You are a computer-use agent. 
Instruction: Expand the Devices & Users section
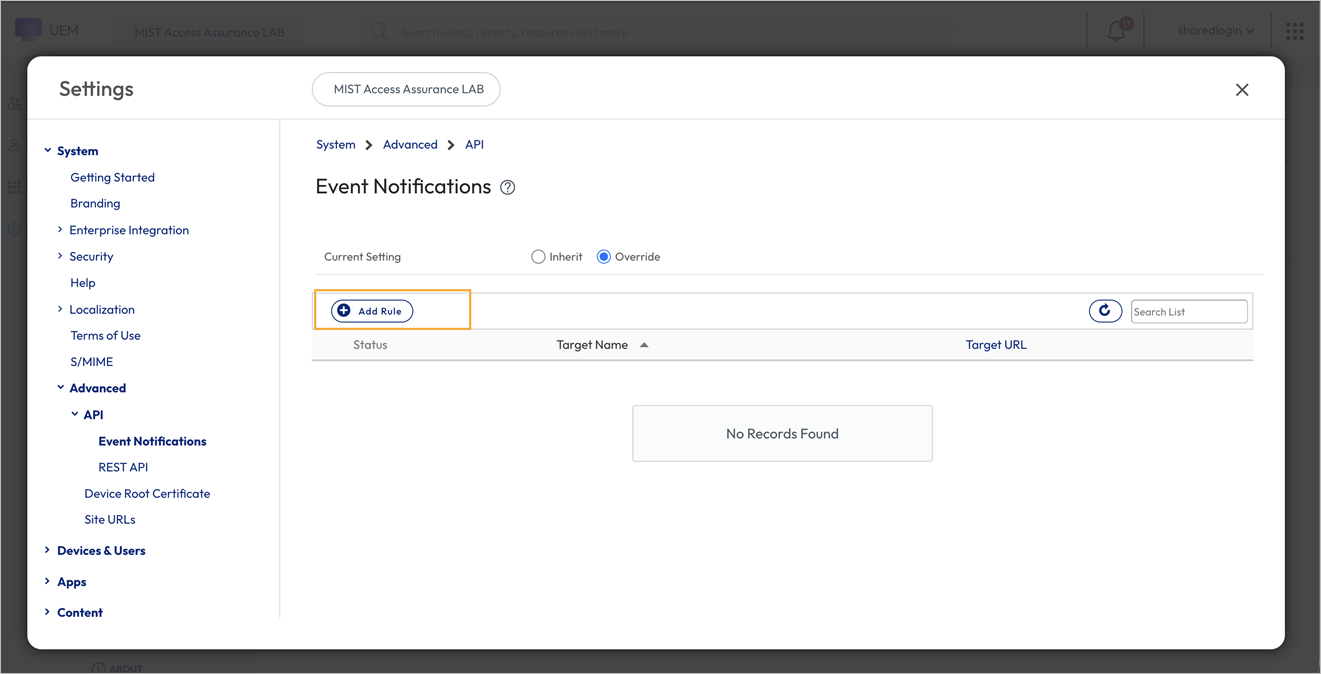coord(47,550)
